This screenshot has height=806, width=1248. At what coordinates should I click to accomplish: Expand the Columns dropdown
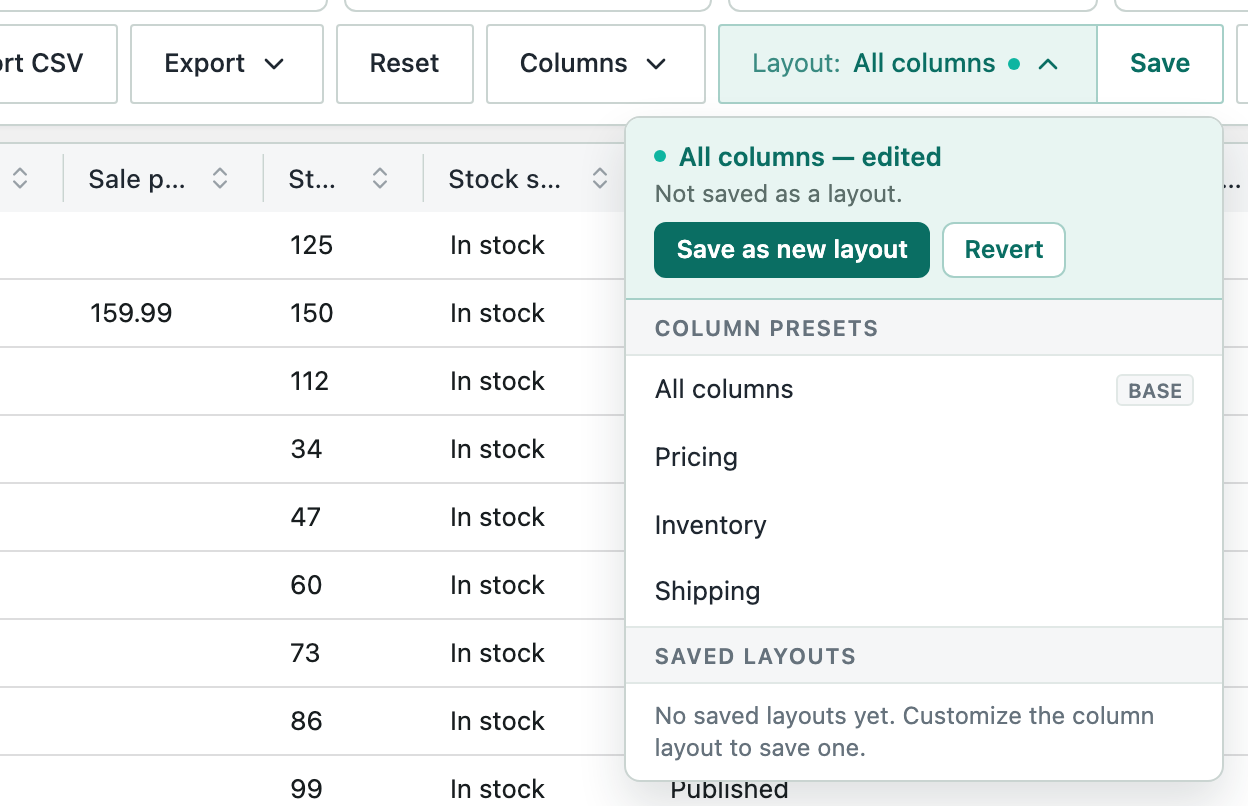click(596, 64)
